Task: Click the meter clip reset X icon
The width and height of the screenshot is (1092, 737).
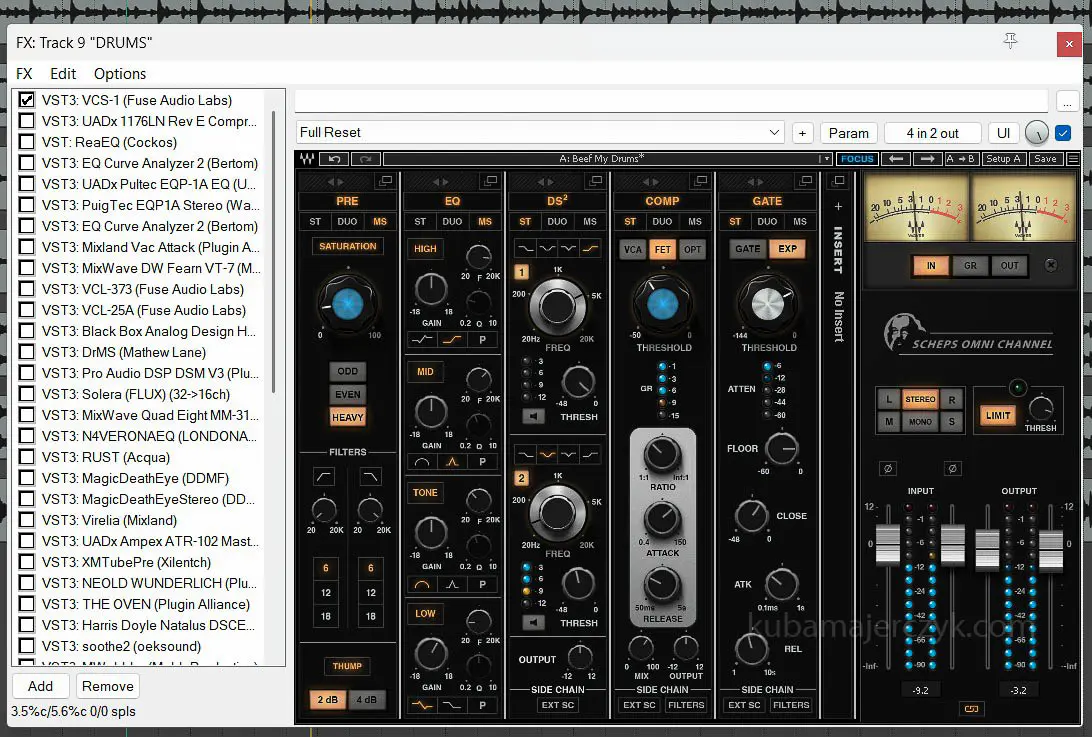Action: coord(1050,266)
